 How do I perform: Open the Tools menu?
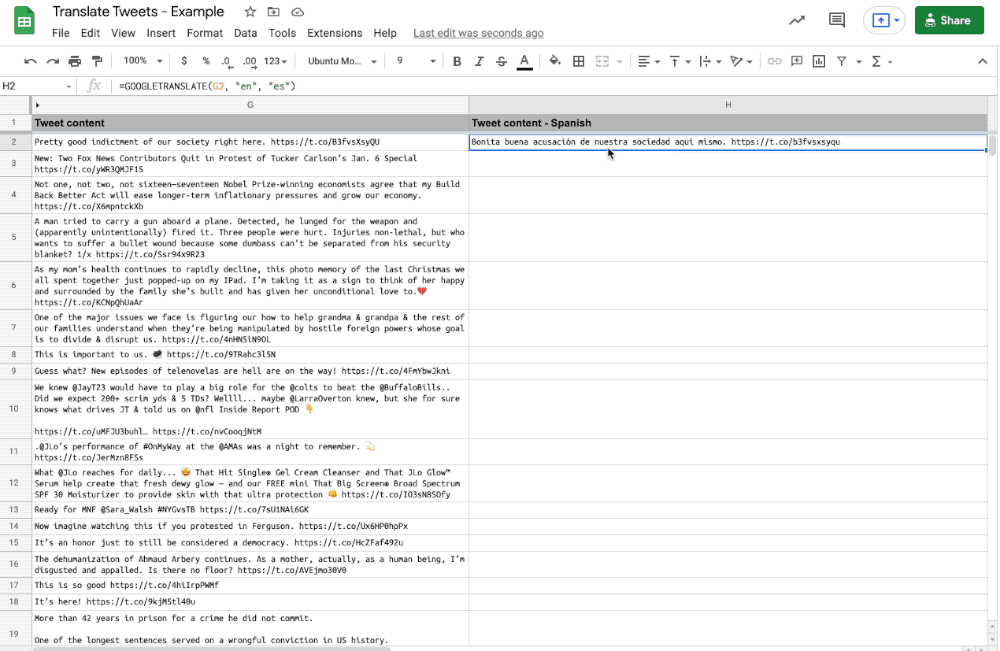click(x=282, y=33)
